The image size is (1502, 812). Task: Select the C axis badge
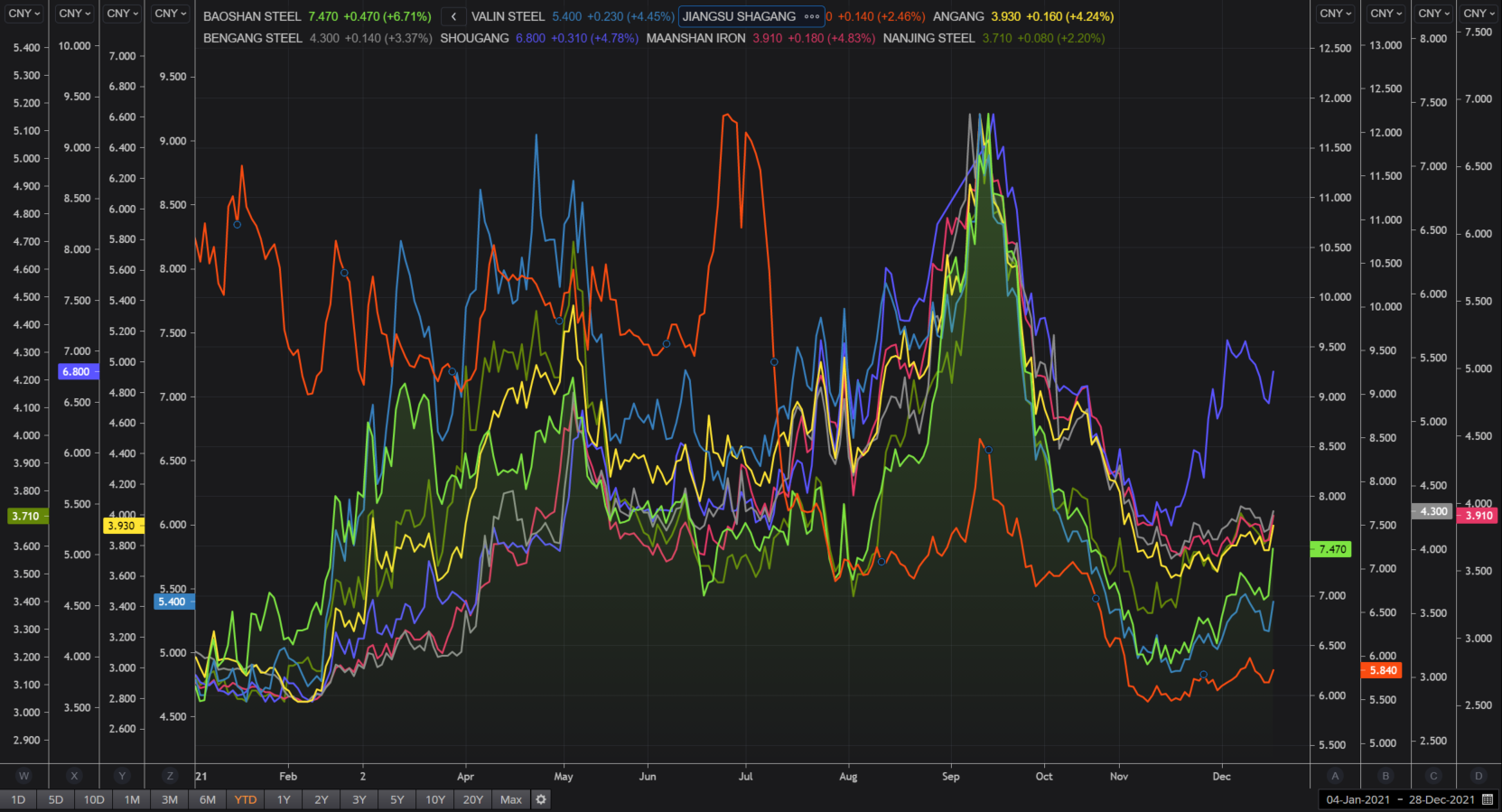(1433, 776)
